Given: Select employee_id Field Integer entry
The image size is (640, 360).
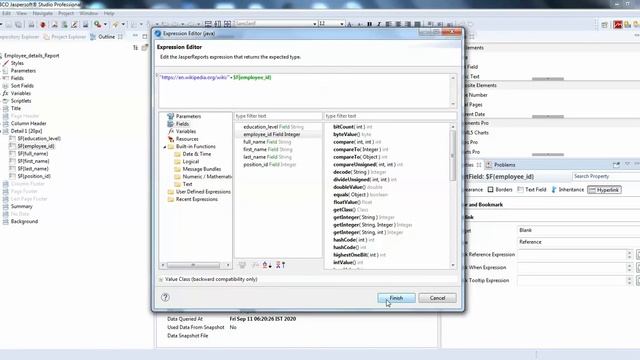Looking at the screenshot, I should point(272,134).
